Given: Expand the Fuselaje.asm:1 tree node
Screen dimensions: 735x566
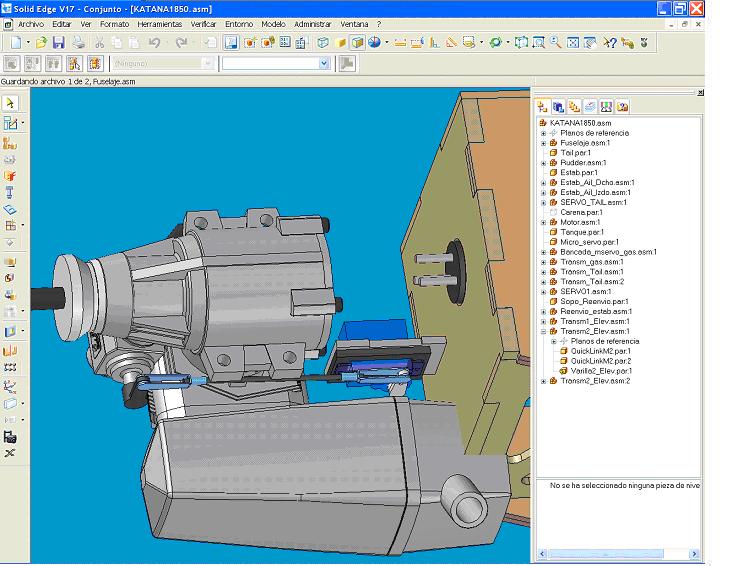Looking at the screenshot, I should tap(543, 143).
